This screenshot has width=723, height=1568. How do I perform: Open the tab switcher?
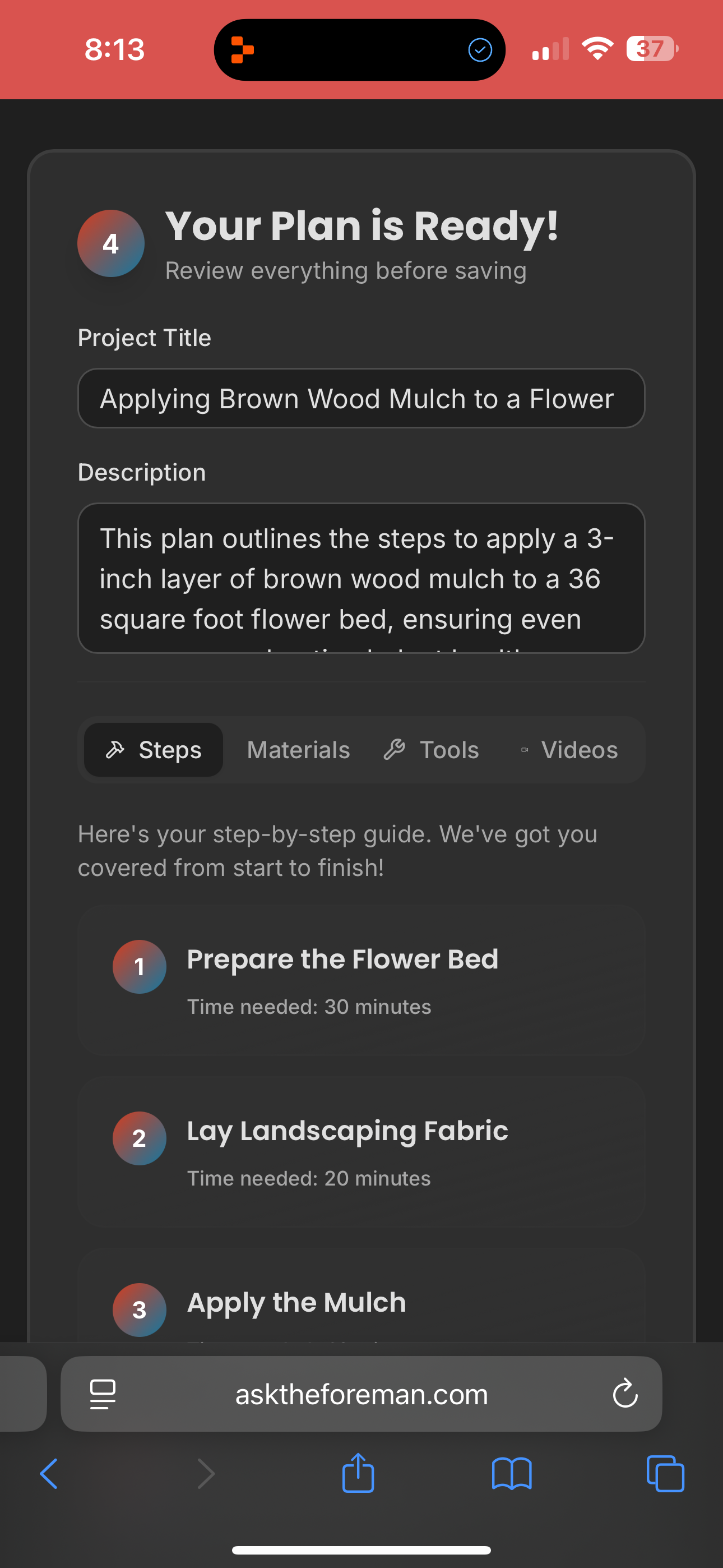coord(665,1474)
